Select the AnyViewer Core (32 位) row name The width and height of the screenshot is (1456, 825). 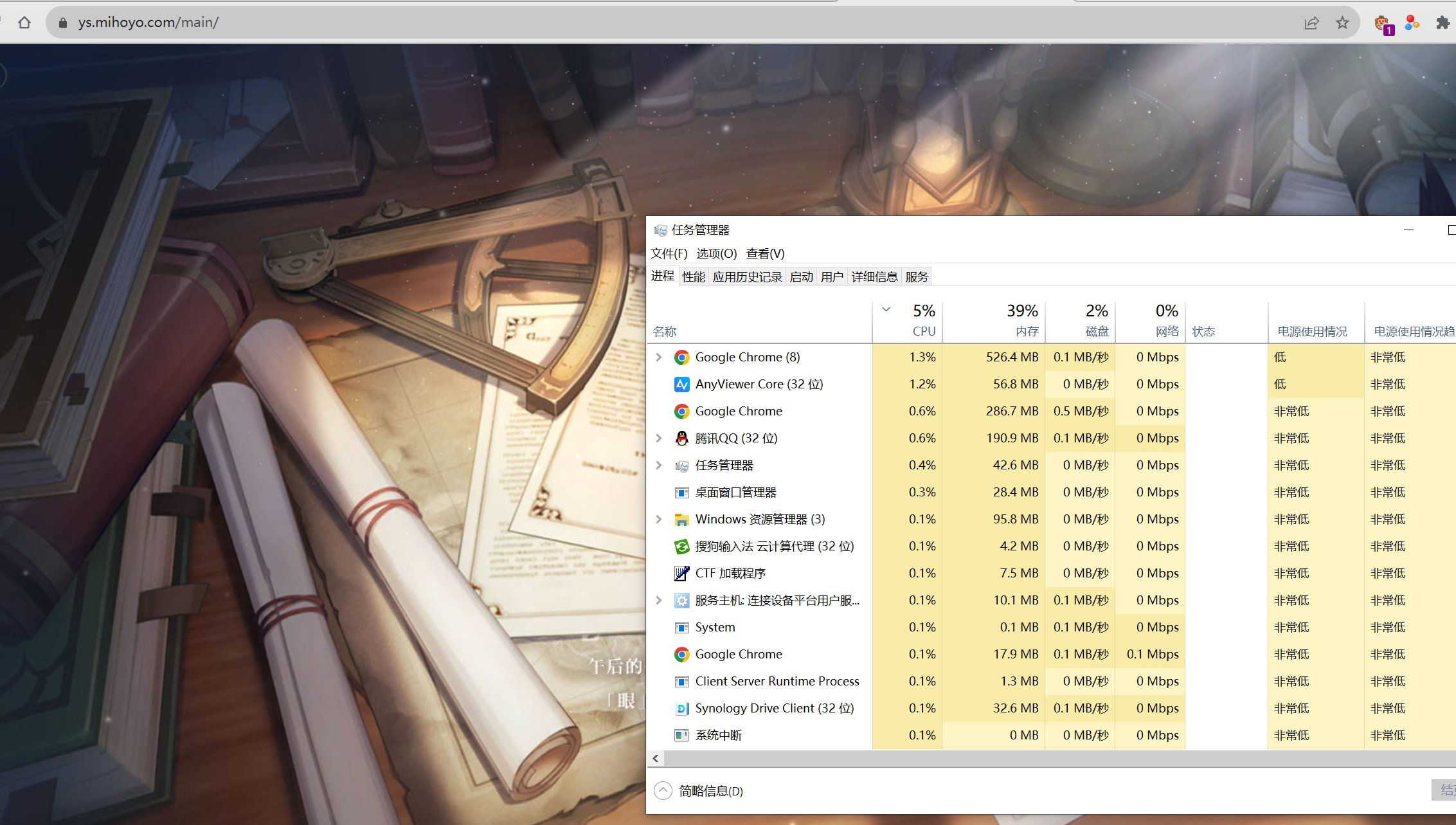point(759,385)
